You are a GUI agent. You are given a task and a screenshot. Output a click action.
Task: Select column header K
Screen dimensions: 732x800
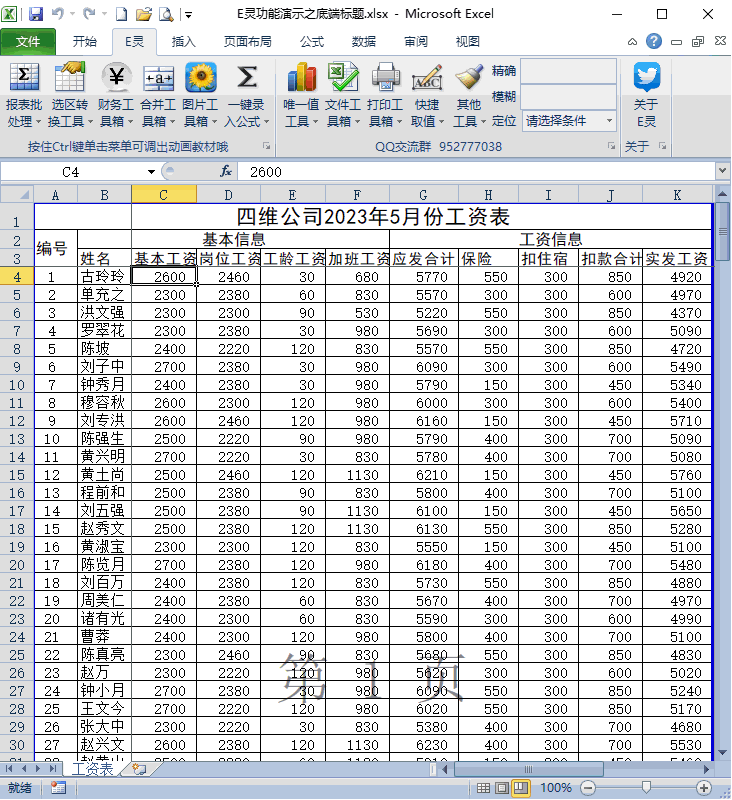pos(677,195)
